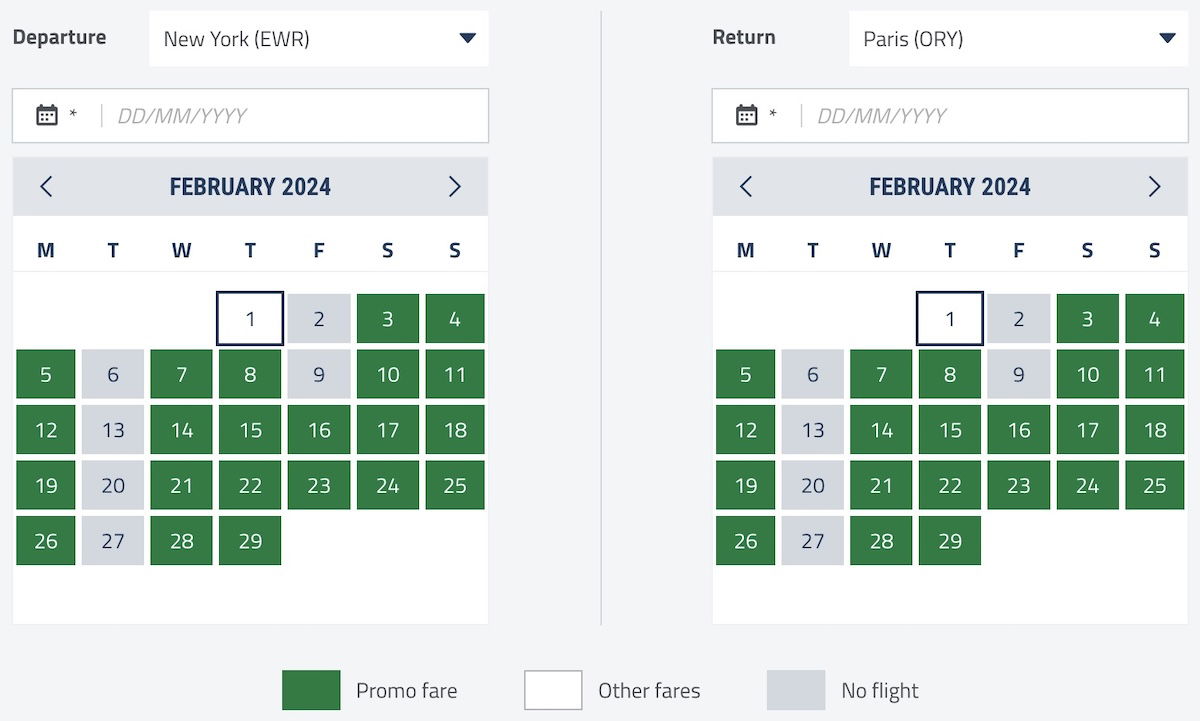The width and height of the screenshot is (1200, 721).
Task: Select February 1 as departure date
Action: pos(250,319)
